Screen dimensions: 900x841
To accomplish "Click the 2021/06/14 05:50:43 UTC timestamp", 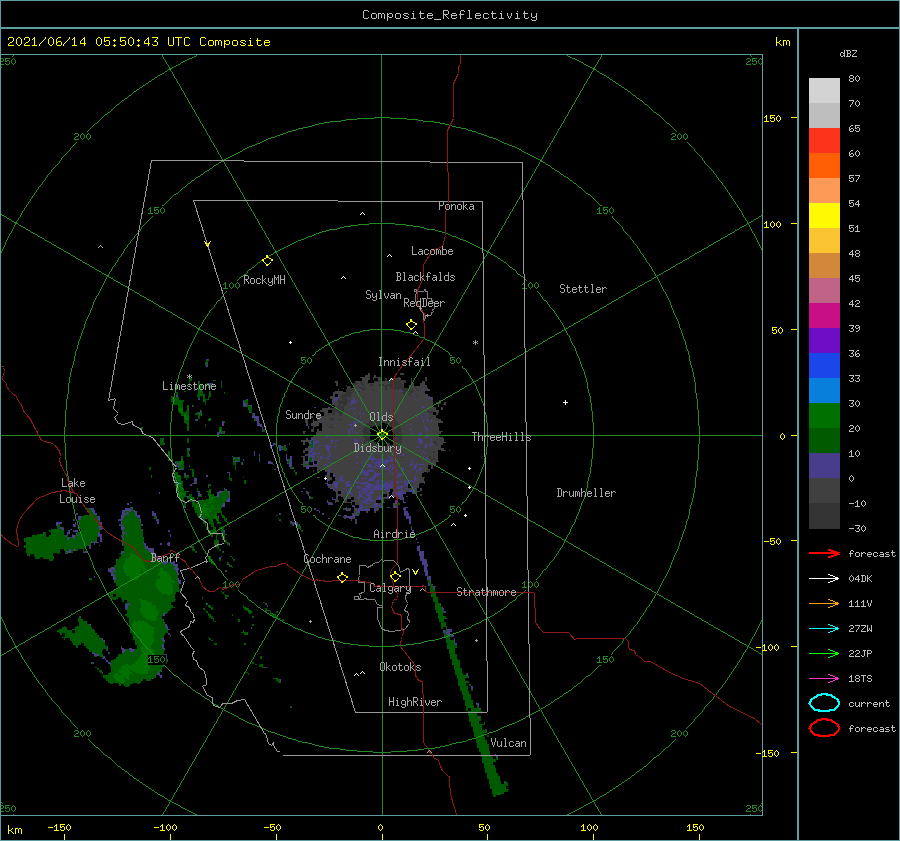I will click(99, 42).
